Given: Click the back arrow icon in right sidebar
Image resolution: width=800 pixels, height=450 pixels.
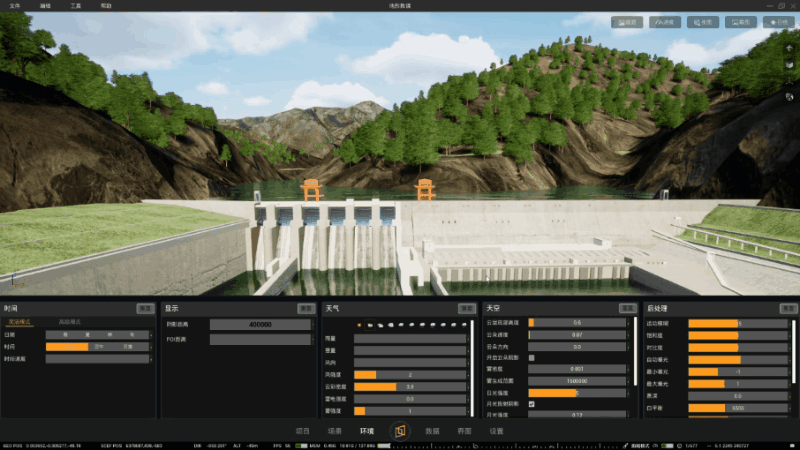Looking at the screenshot, I should click(x=789, y=48).
